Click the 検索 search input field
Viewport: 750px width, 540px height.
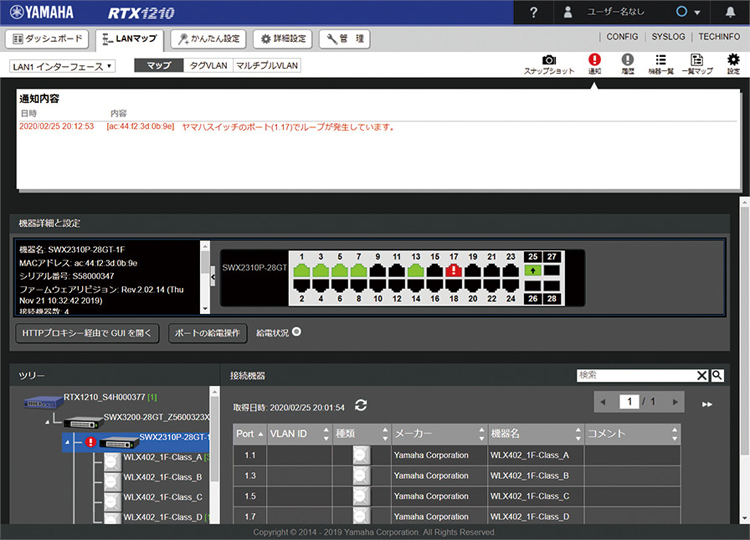coord(636,375)
